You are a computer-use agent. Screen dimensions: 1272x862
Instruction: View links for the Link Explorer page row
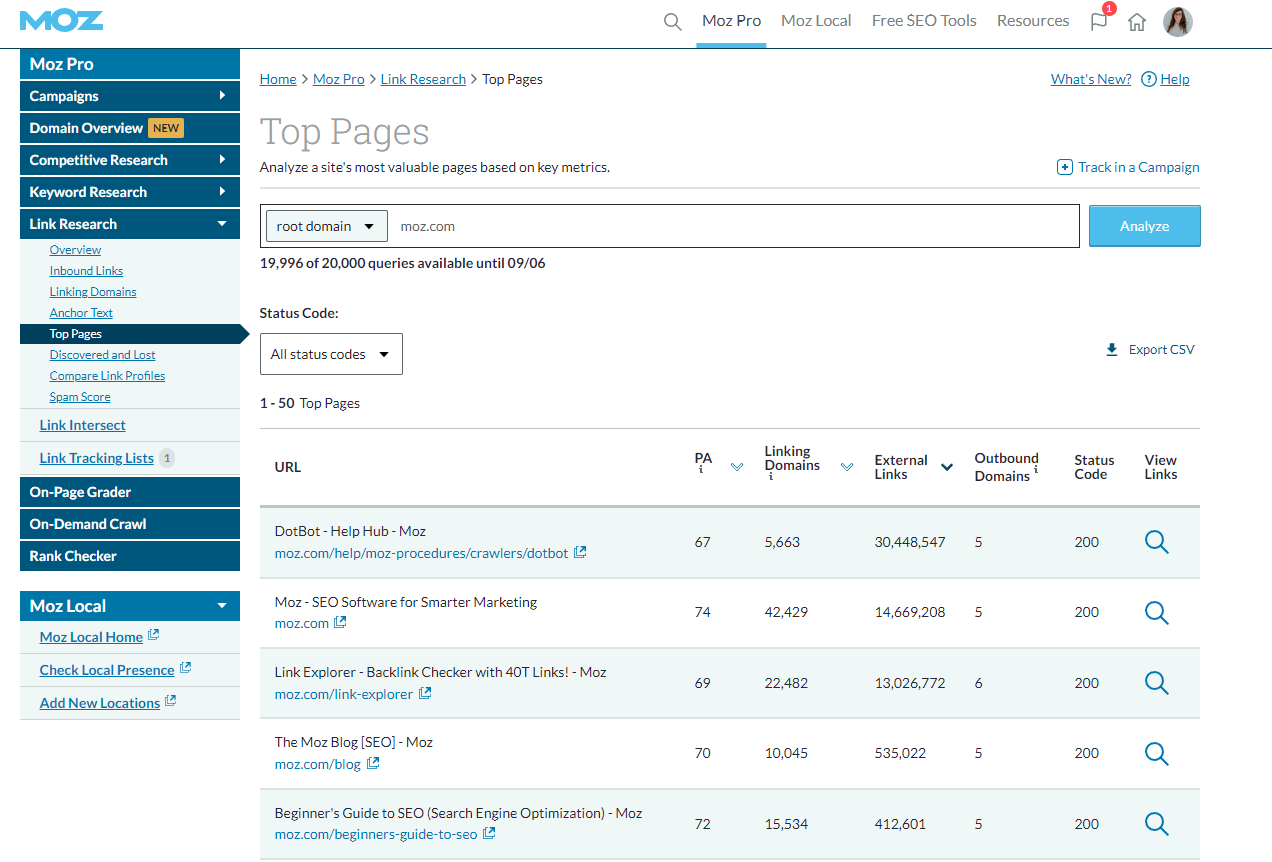(x=1157, y=683)
